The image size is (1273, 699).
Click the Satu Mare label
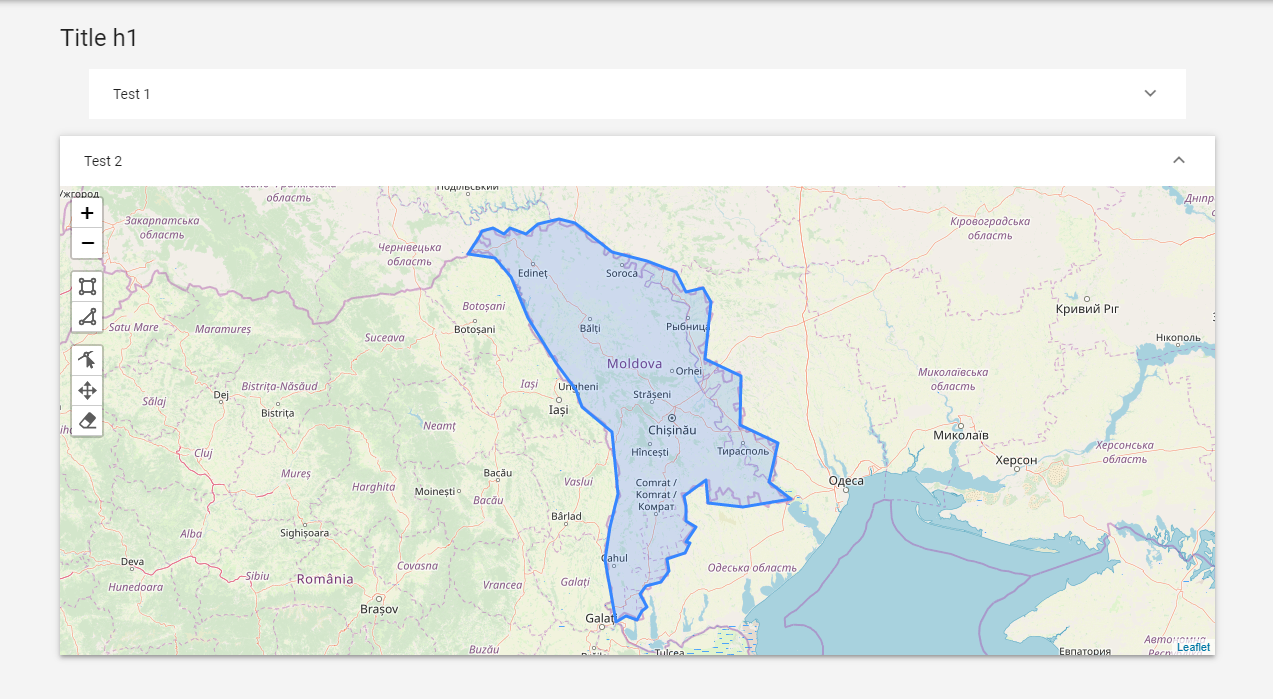[133, 327]
